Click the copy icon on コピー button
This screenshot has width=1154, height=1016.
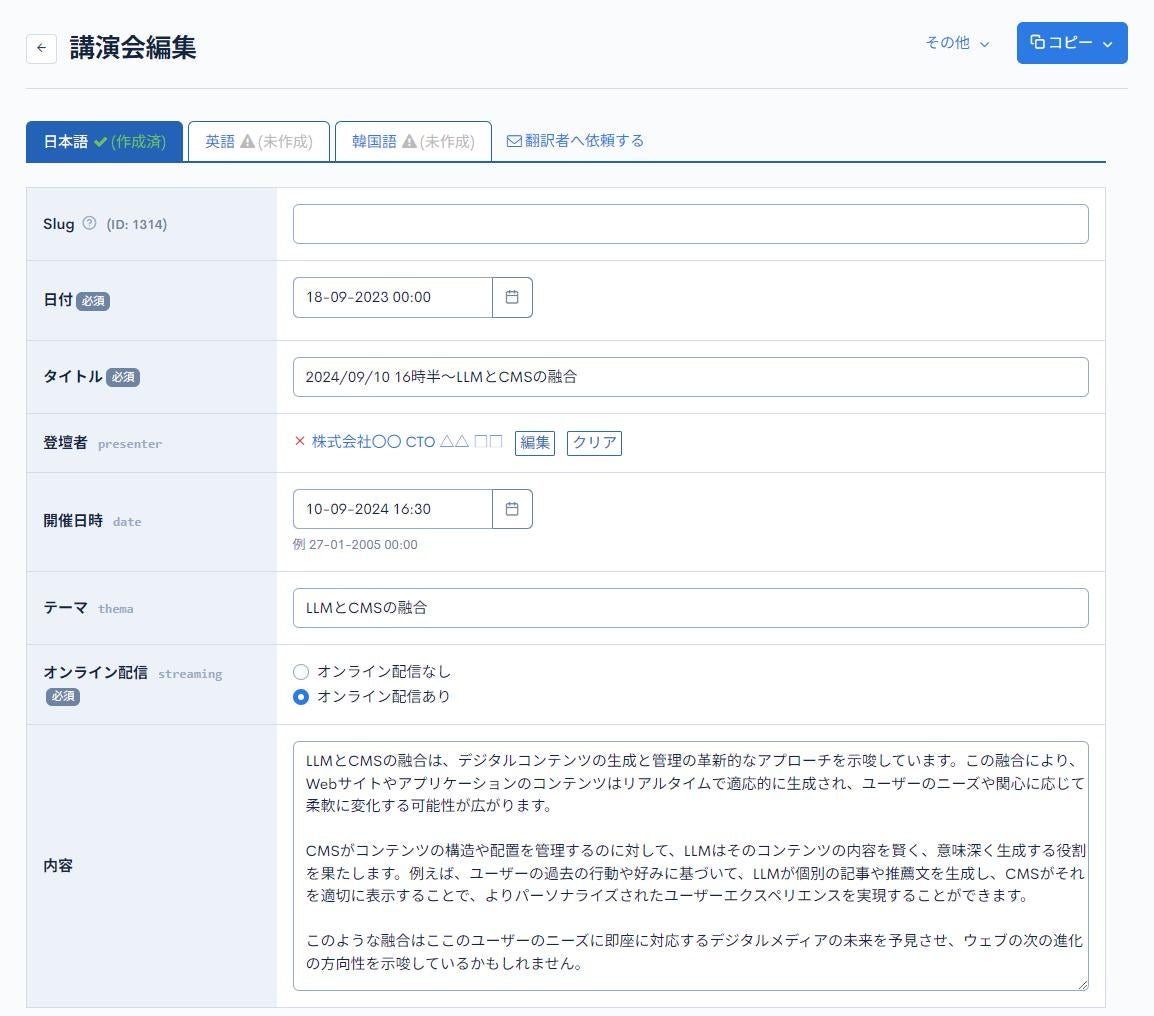click(1038, 43)
